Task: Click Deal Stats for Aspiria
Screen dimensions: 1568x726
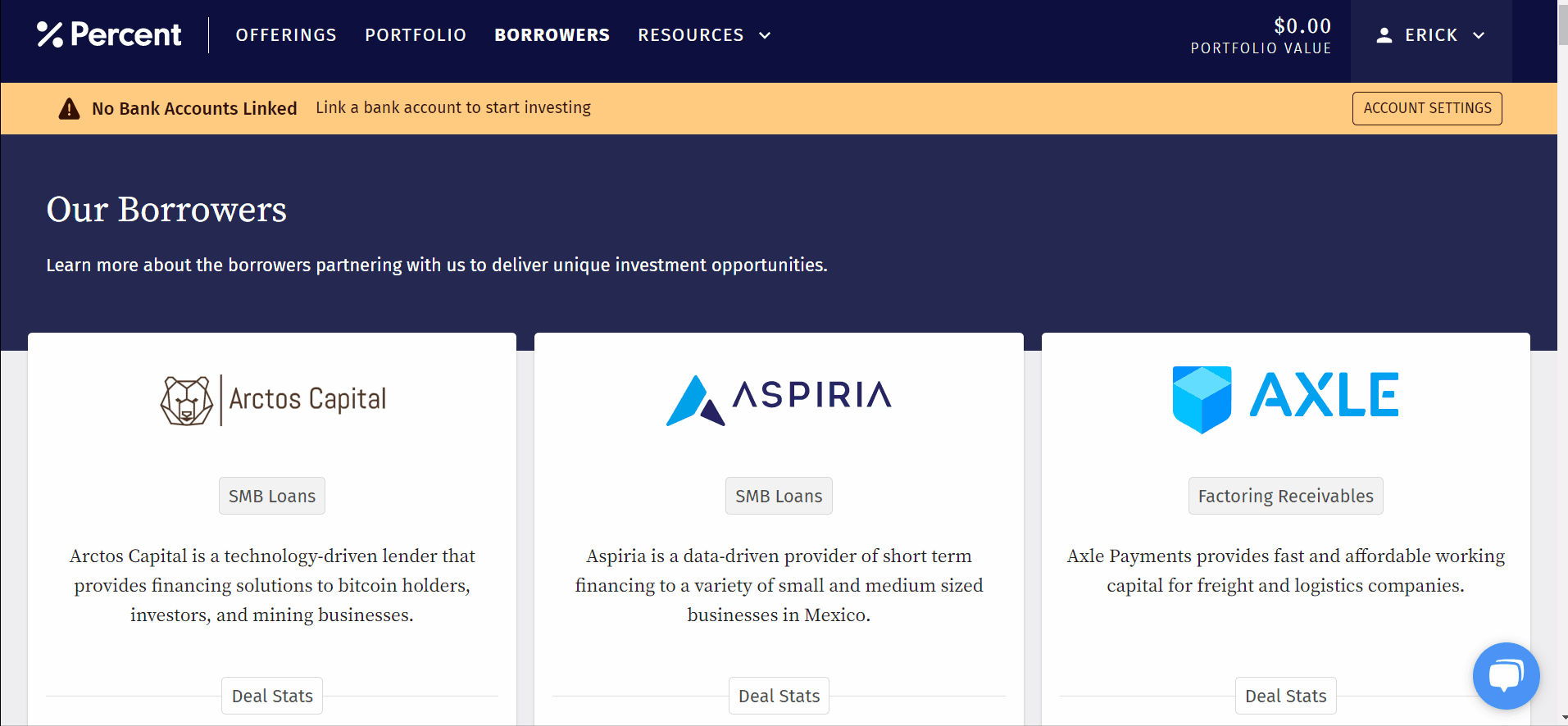Action: point(779,696)
